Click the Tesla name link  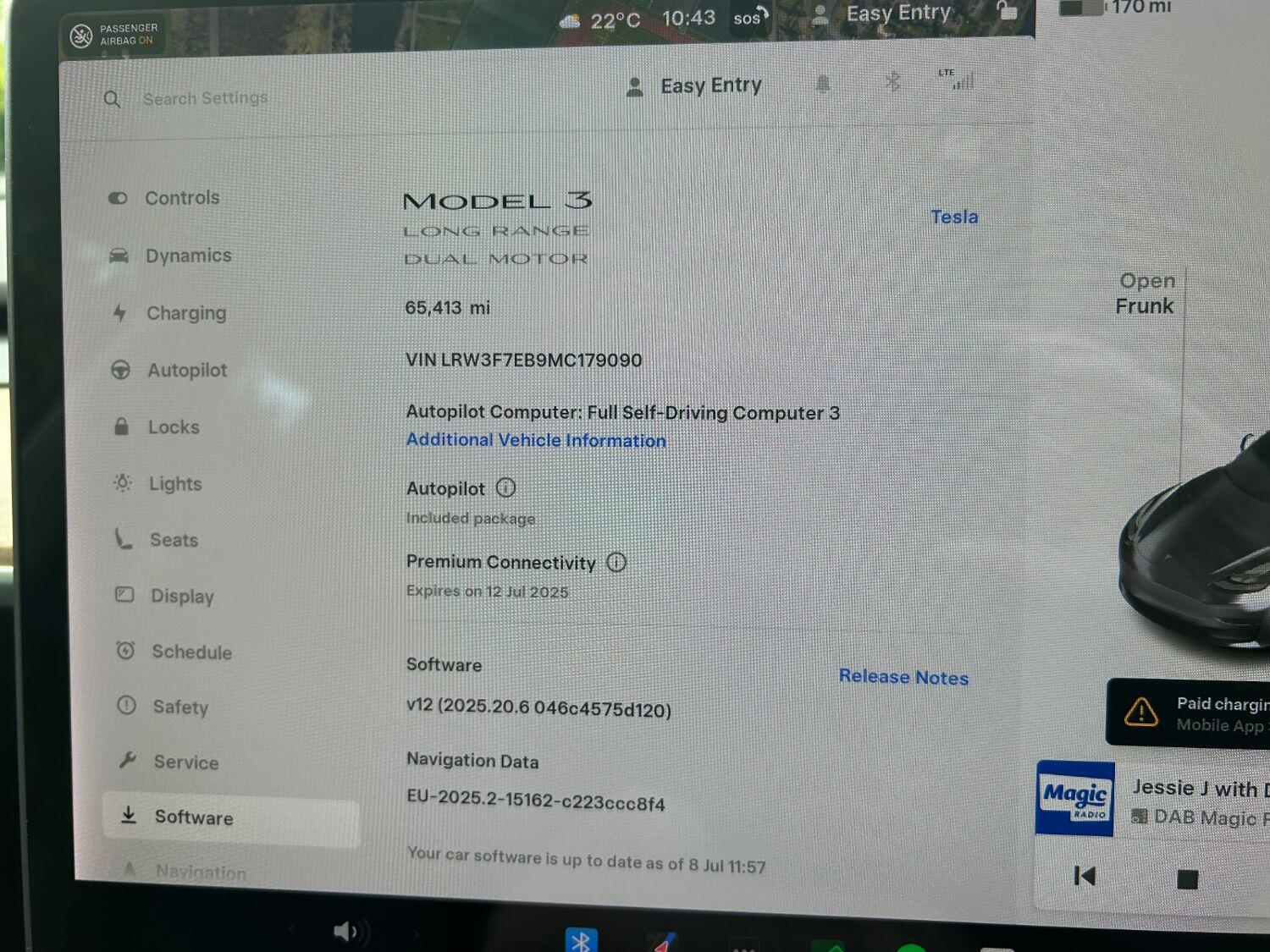954,217
